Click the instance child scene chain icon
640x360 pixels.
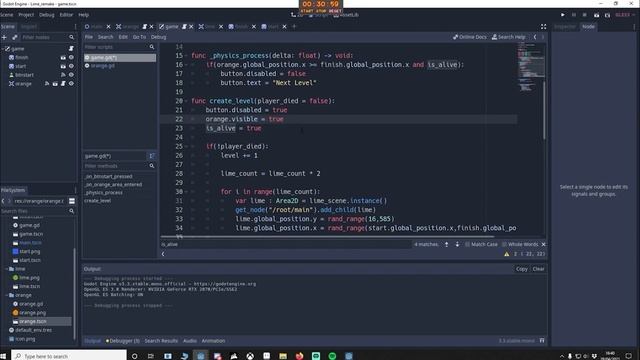point(15,37)
